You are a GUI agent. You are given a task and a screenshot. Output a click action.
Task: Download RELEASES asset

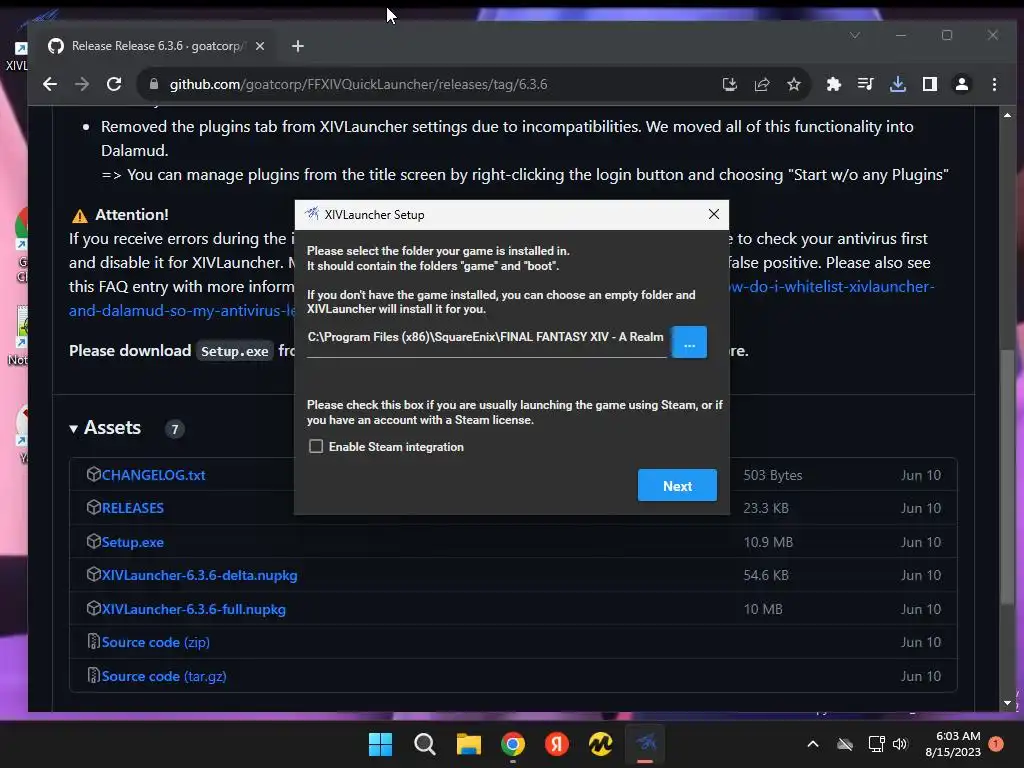(x=133, y=507)
